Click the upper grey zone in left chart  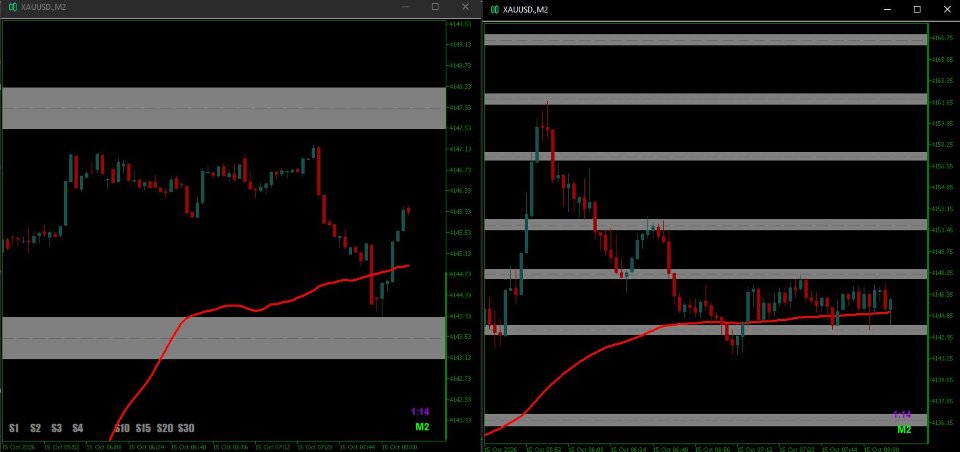pyautogui.click(x=223, y=108)
